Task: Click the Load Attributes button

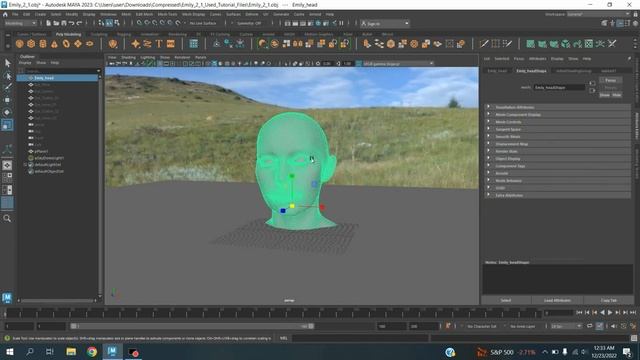Action: (557, 300)
